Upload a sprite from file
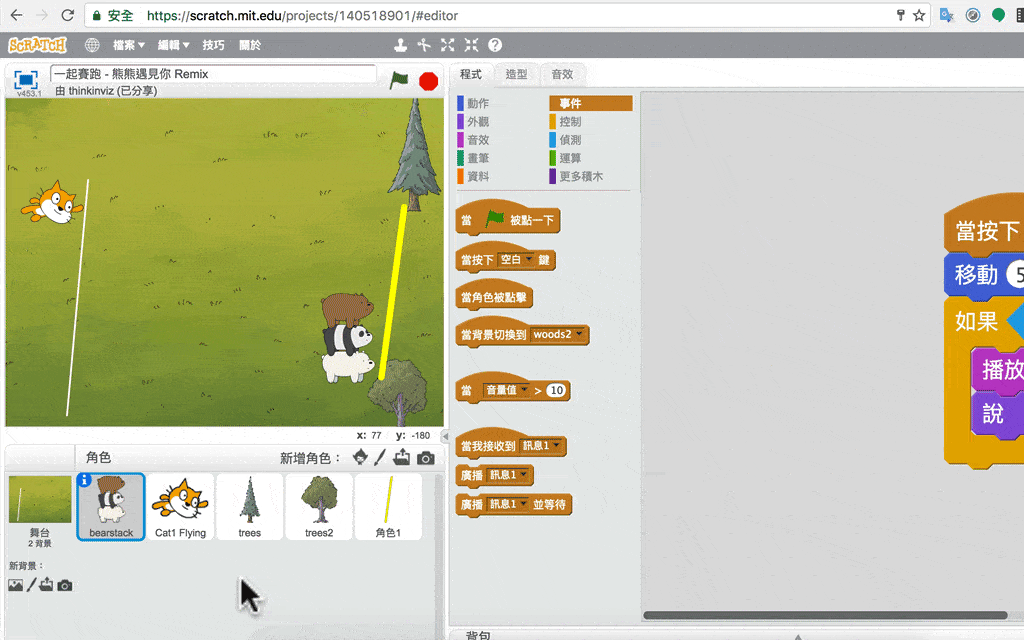The image size is (1024, 640). (402, 457)
